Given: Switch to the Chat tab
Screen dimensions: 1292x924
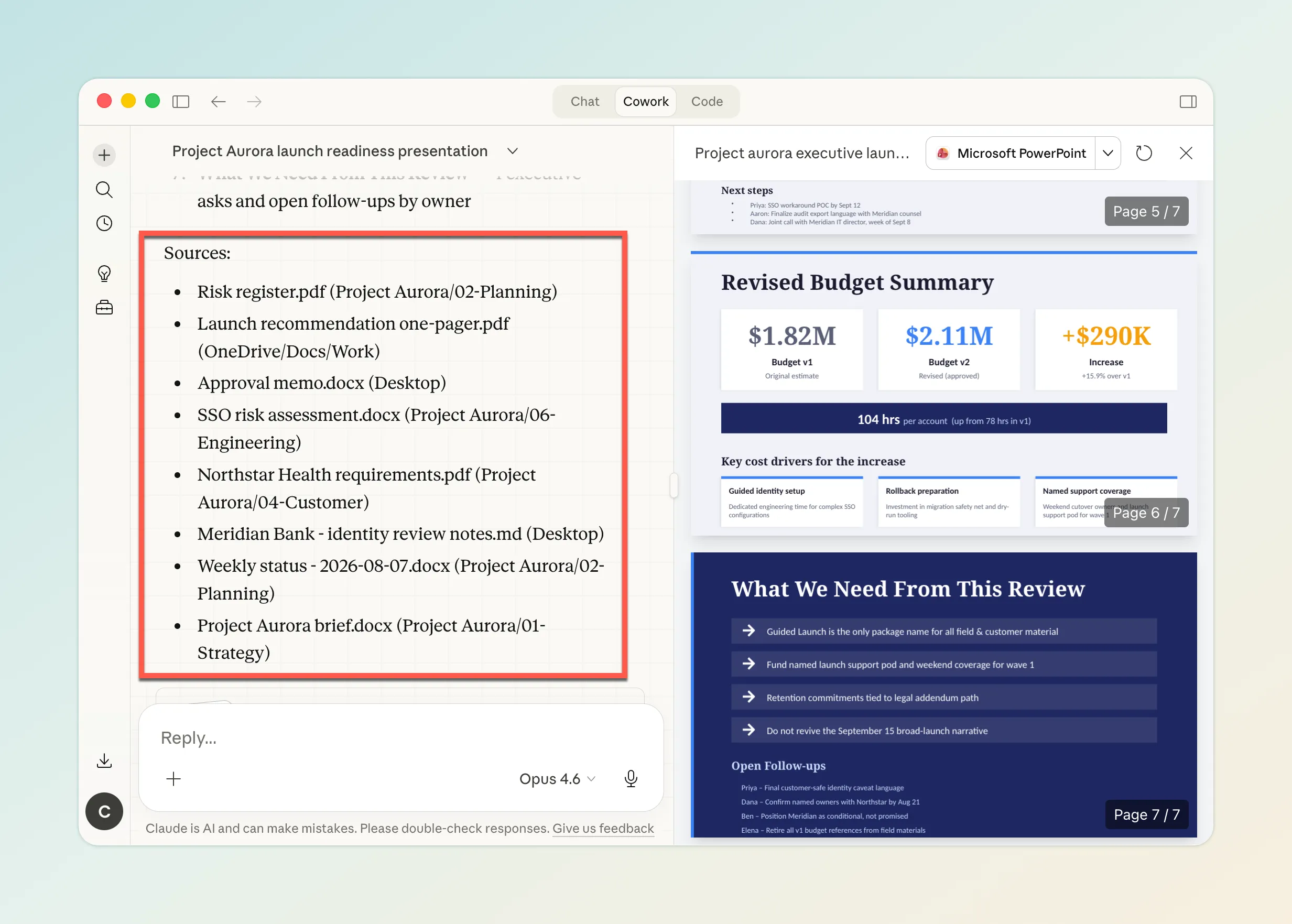Looking at the screenshot, I should (x=584, y=101).
